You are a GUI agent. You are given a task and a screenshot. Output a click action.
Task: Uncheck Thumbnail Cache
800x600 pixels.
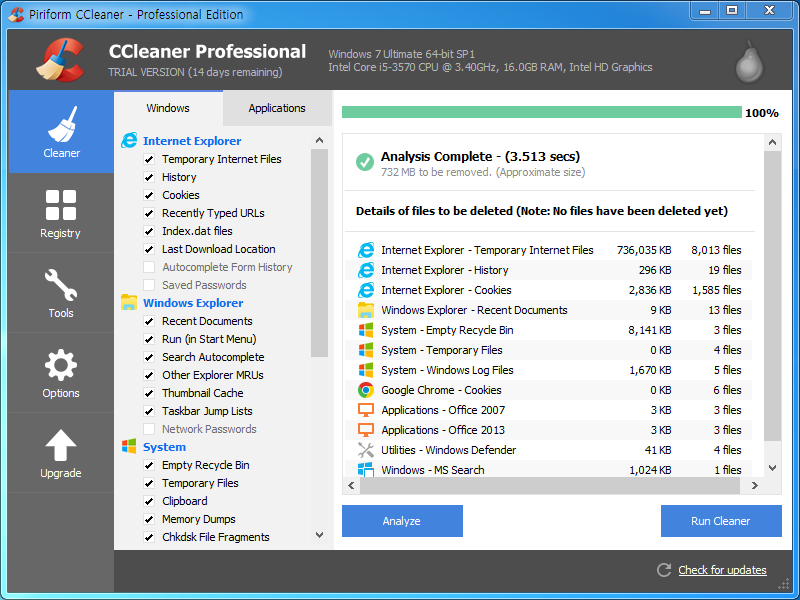tap(149, 393)
